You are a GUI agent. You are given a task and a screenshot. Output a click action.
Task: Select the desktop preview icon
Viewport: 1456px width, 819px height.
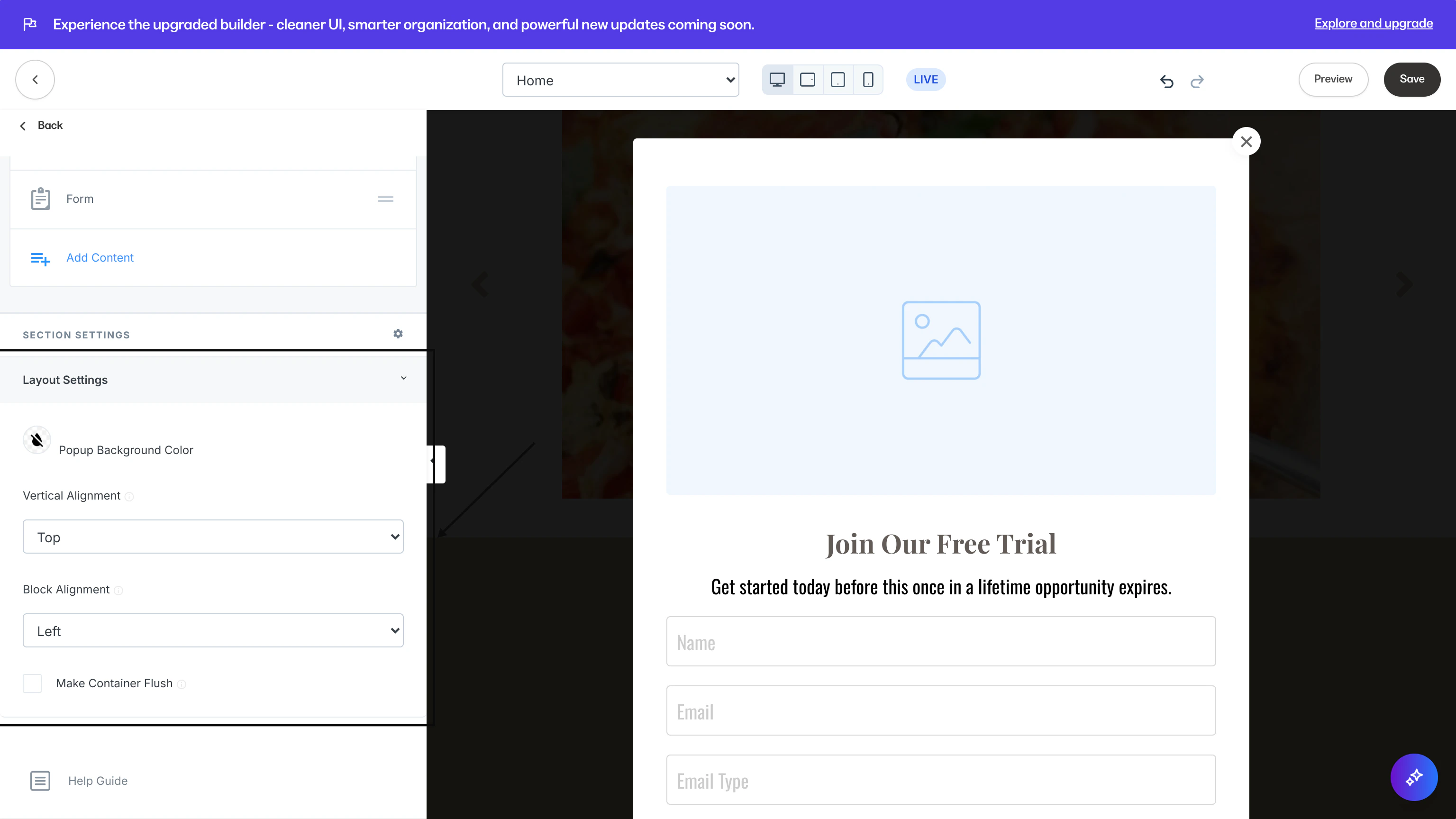pos(777,79)
